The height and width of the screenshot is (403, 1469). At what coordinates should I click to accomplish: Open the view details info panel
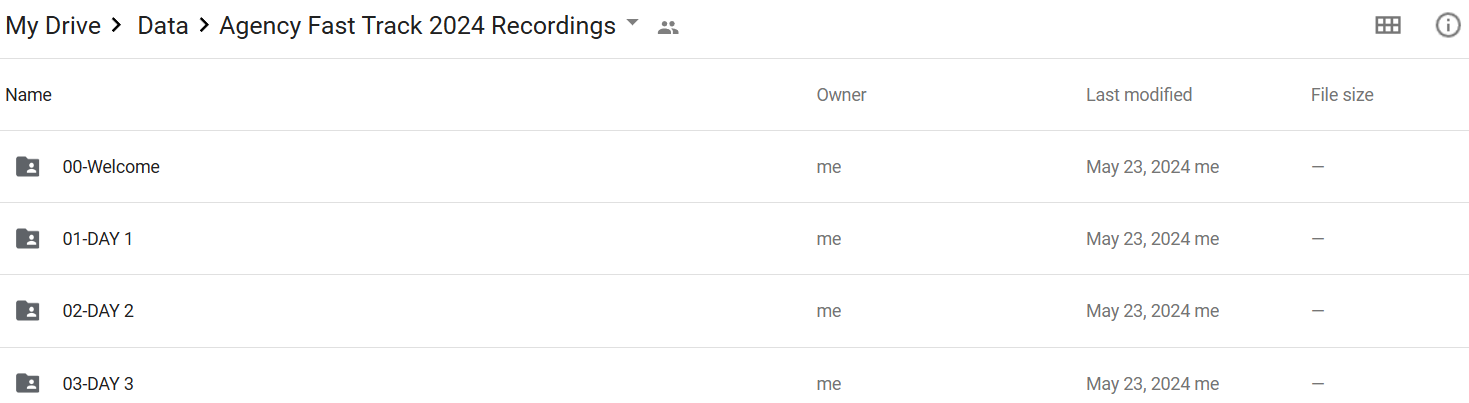pos(1448,26)
